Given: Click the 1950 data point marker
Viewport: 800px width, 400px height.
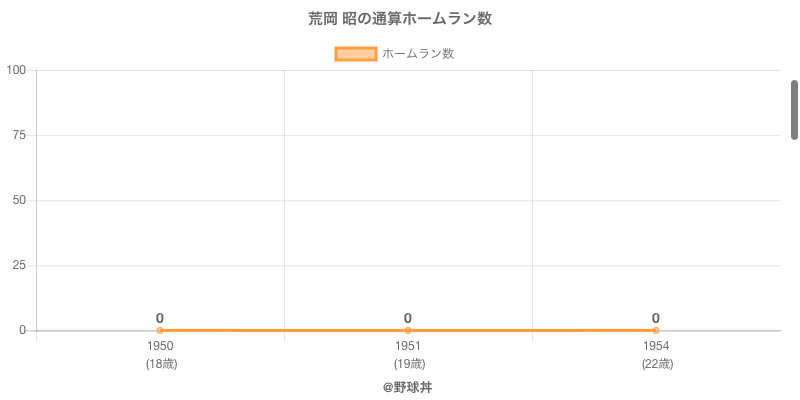Looking at the screenshot, I should click(x=160, y=330).
